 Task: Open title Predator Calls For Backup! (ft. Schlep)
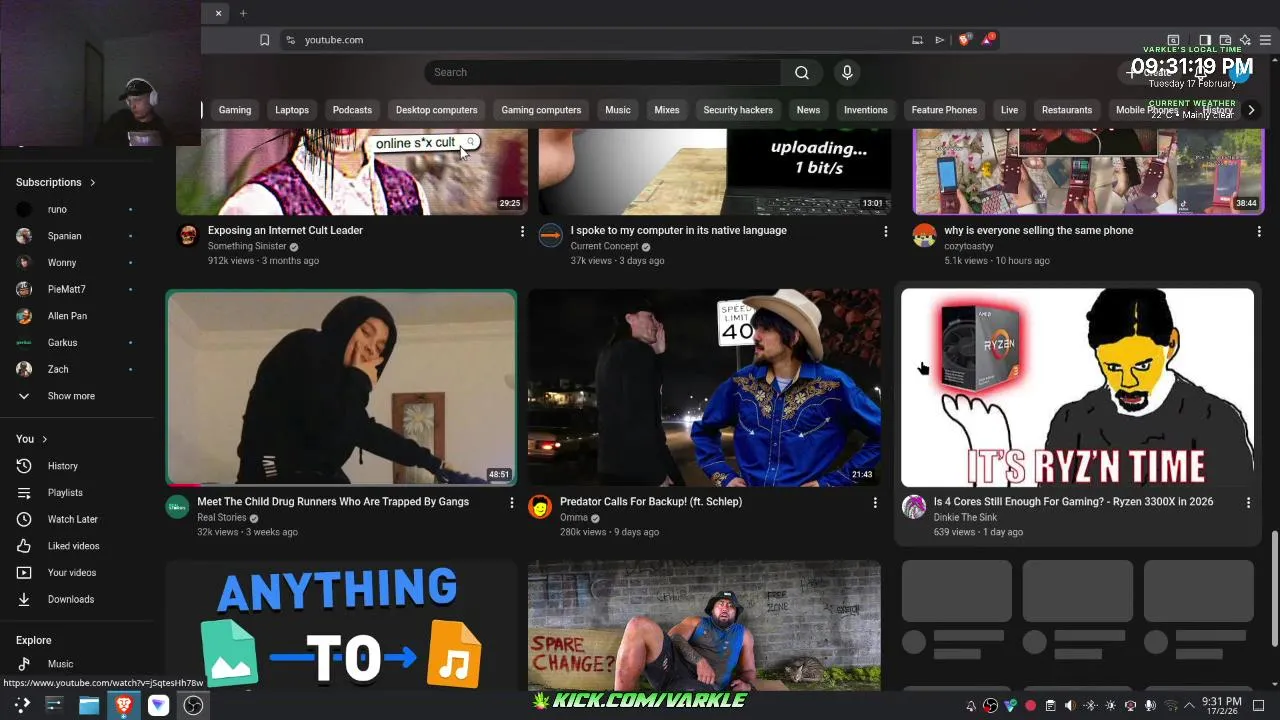651,502
